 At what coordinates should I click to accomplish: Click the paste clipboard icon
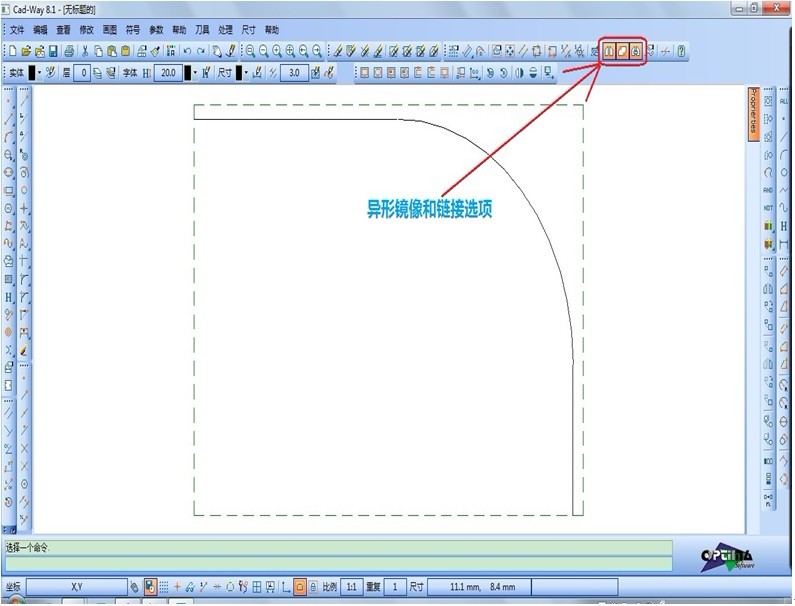click(x=112, y=51)
